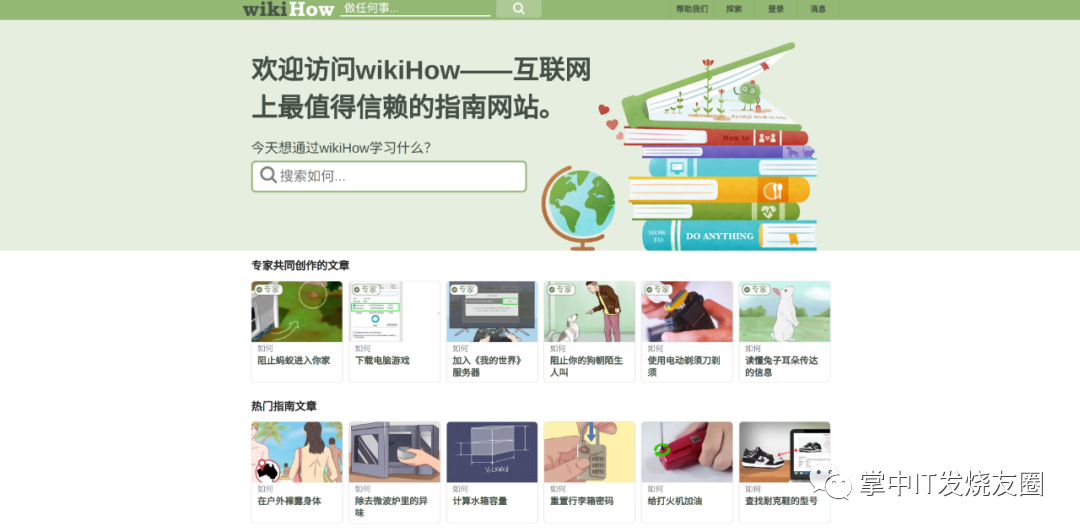1080x532 pixels.
Task: Open the 在户外裸露身体 article thumbnail
Action: pos(297,452)
